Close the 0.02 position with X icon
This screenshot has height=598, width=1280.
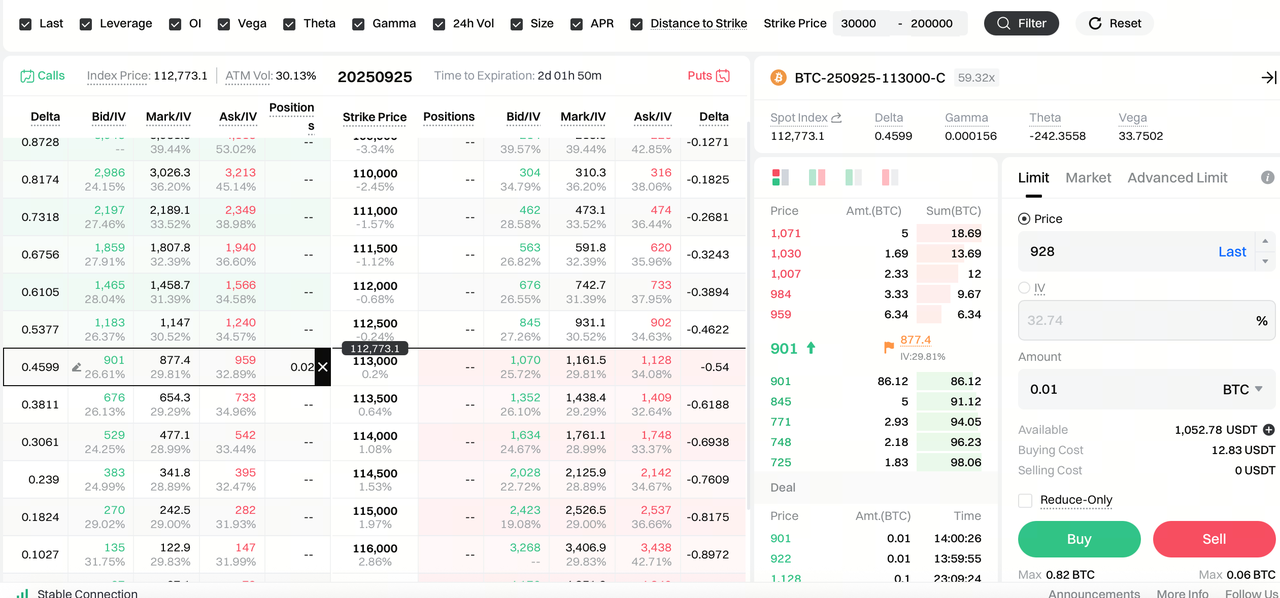(323, 367)
